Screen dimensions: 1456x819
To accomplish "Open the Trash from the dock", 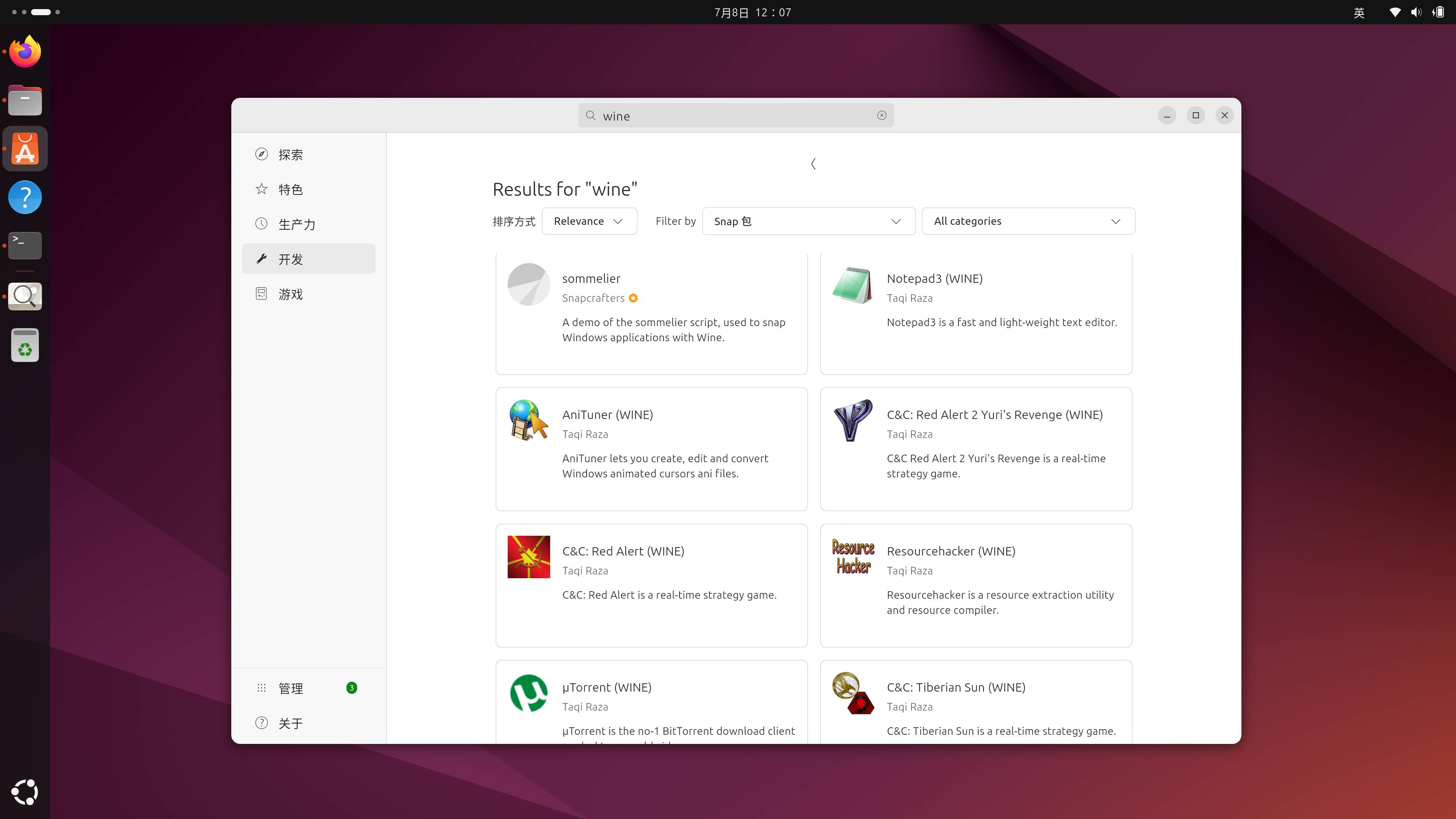I will pyautogui.click(x=25, y=345).
